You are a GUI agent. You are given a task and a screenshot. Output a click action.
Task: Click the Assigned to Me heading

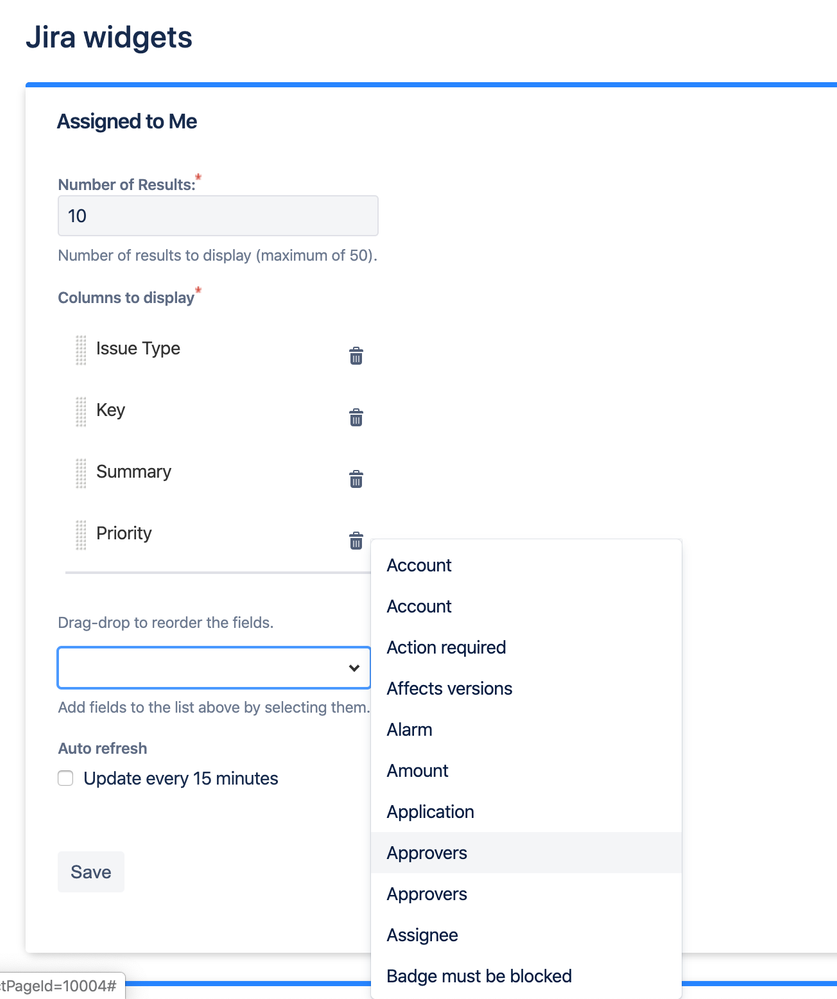coord(127,121)
